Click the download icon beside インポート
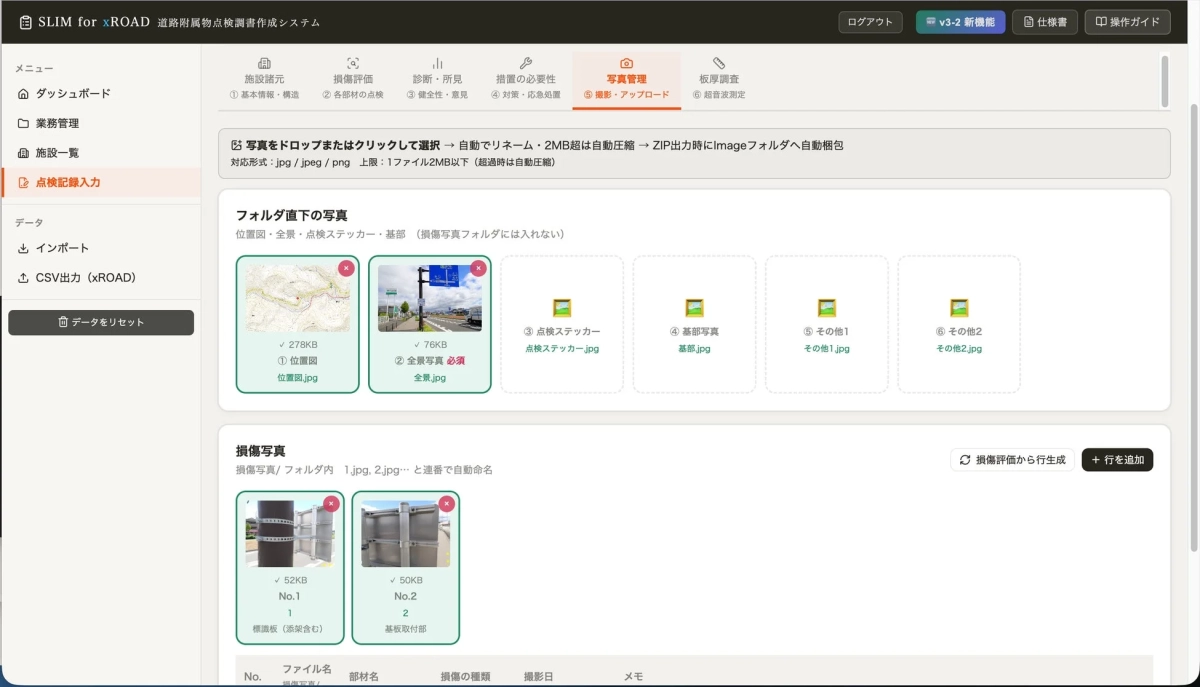The width and height of the screenshot is (1200, 687). [23, 248]
